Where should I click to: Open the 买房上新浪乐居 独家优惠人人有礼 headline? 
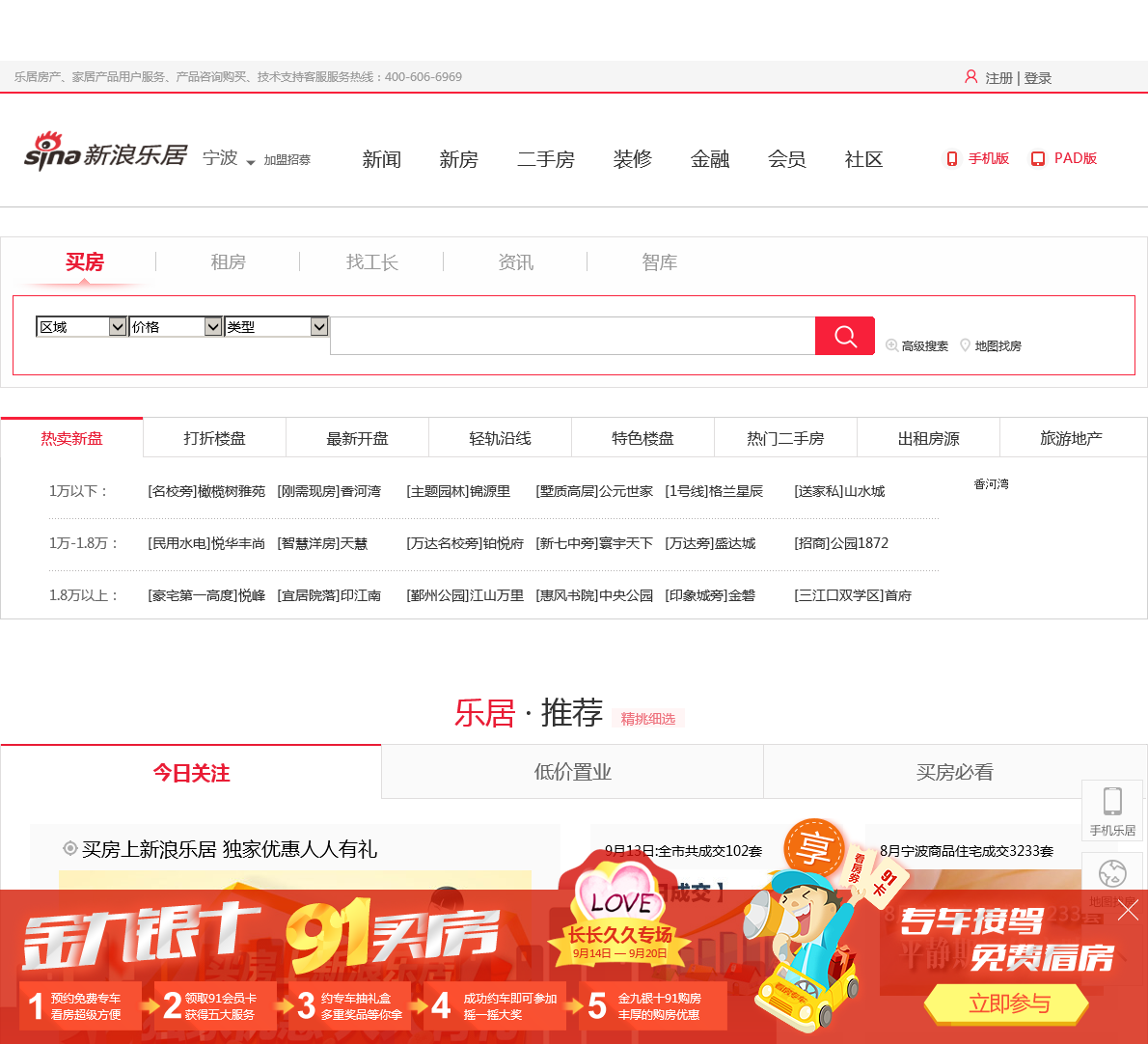(x=230, y=849)
